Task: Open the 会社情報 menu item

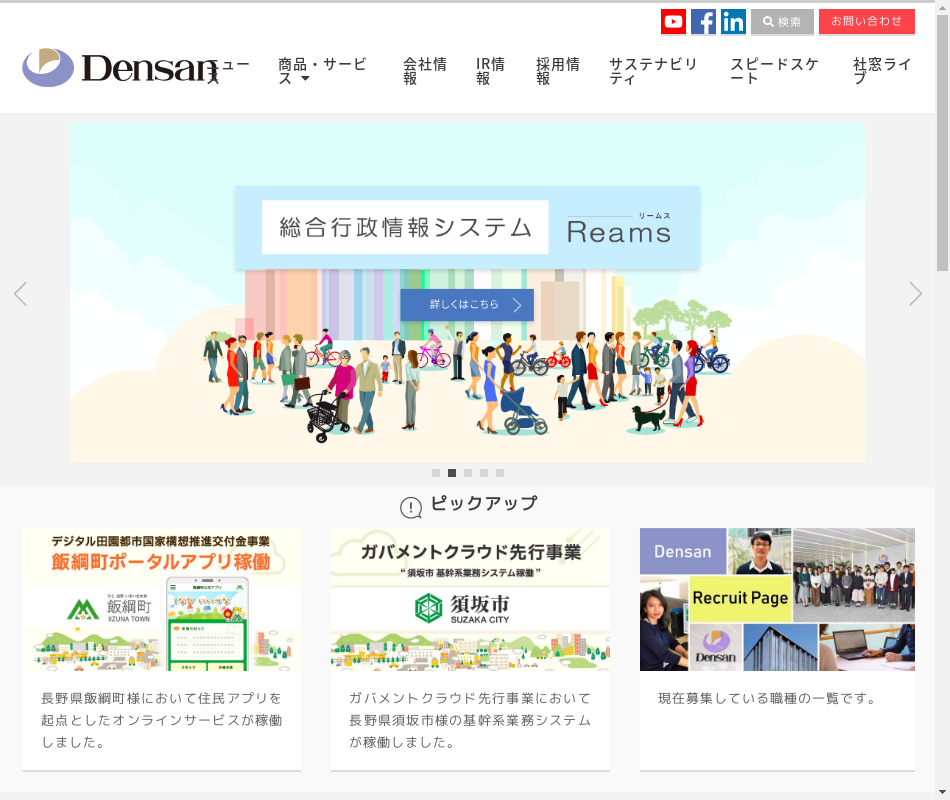Action: pos(424,71)
